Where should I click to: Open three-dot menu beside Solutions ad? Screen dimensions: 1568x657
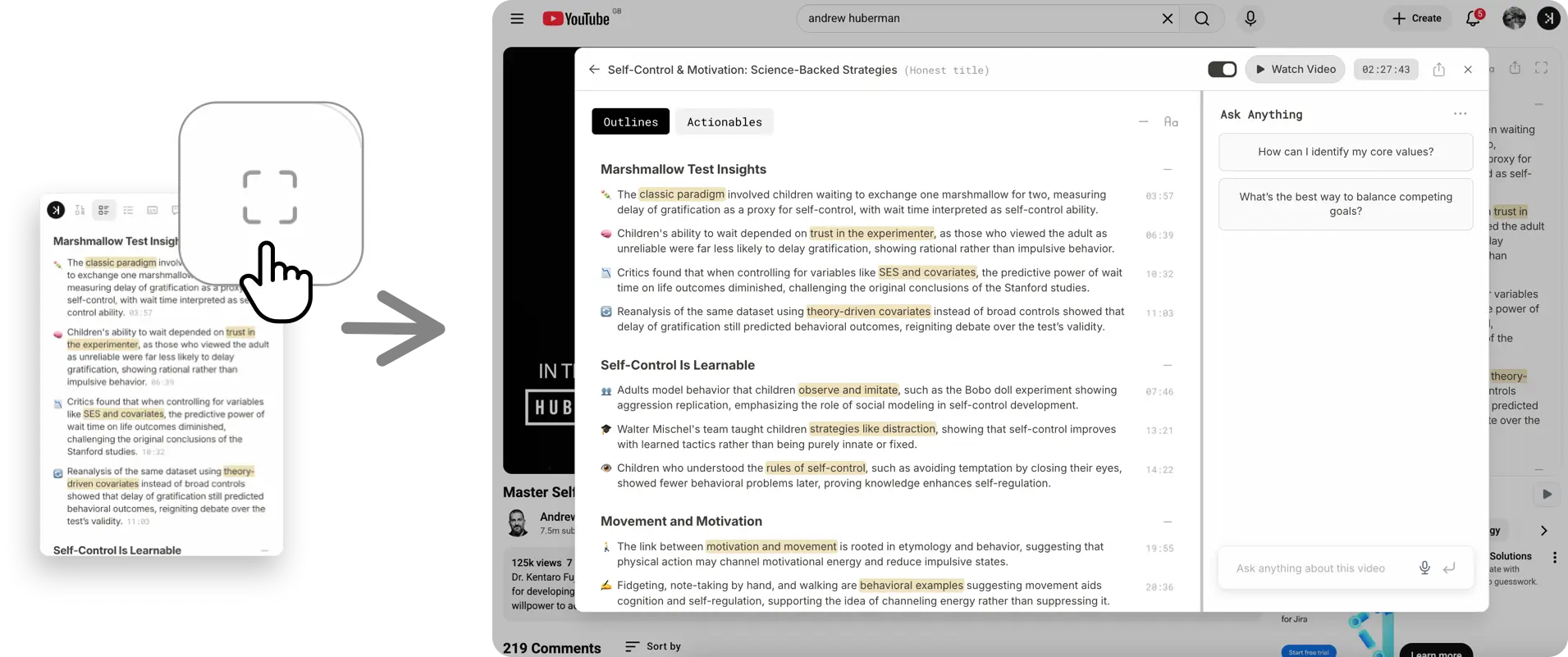(1554, 557)
